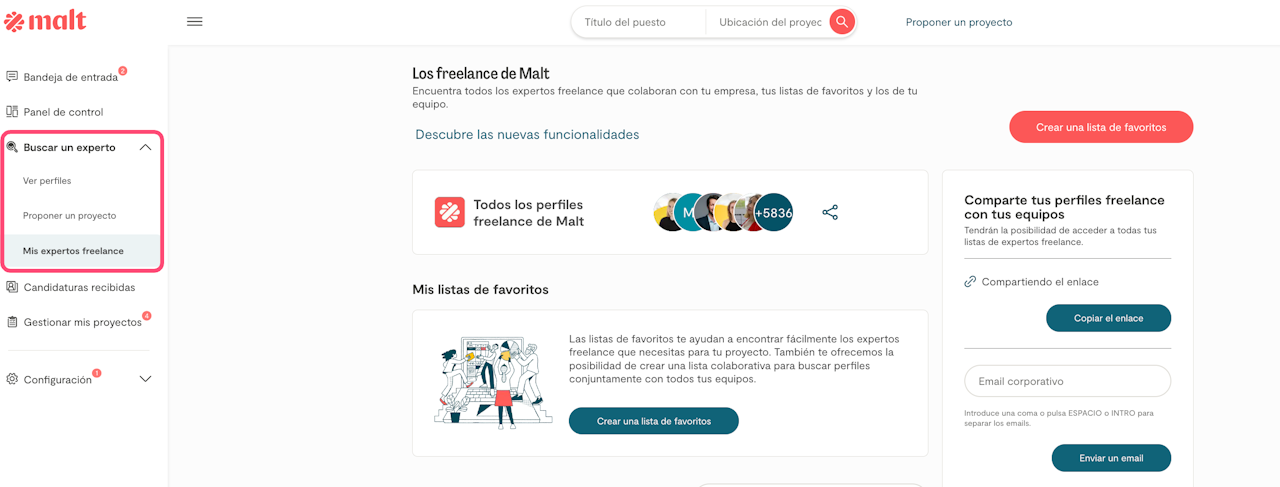Click the +5836 profiles avatar bubble
Image resolution: width=1280 pixels, height=487 pixels.
[773, 213]
